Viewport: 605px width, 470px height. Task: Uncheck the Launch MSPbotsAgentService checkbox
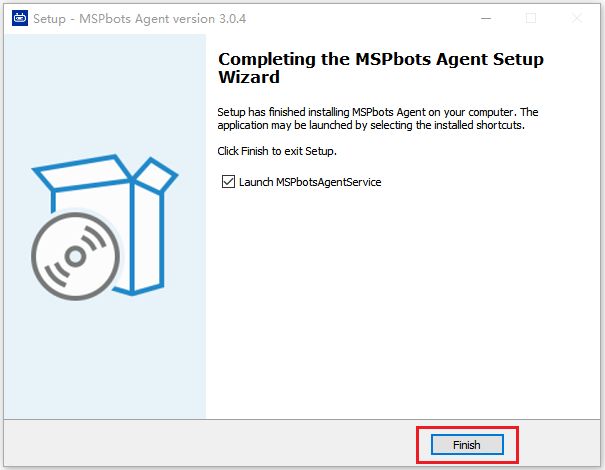(228, 182)
